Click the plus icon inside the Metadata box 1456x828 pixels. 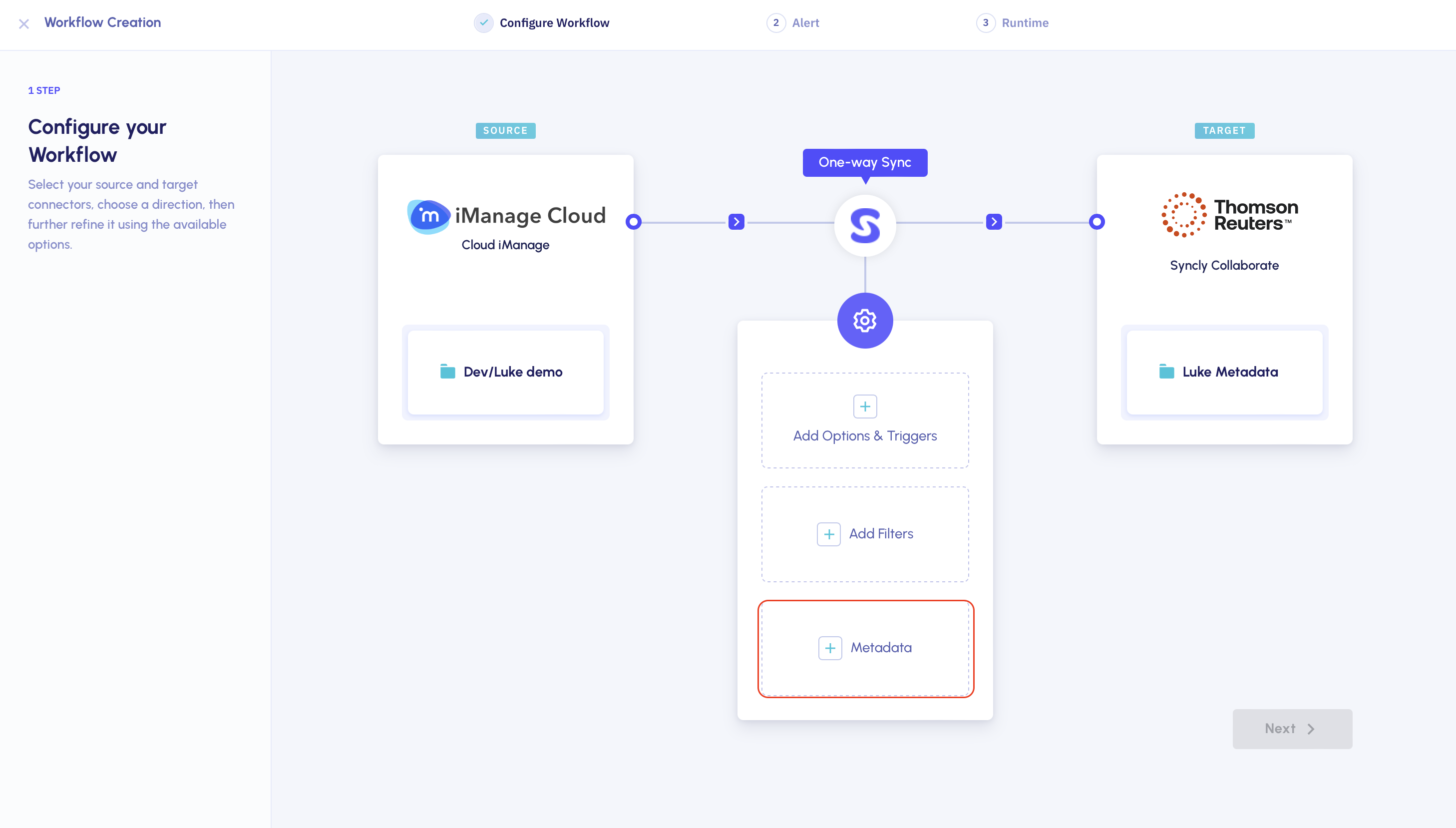pyautogui.click(x=829, y=647)
